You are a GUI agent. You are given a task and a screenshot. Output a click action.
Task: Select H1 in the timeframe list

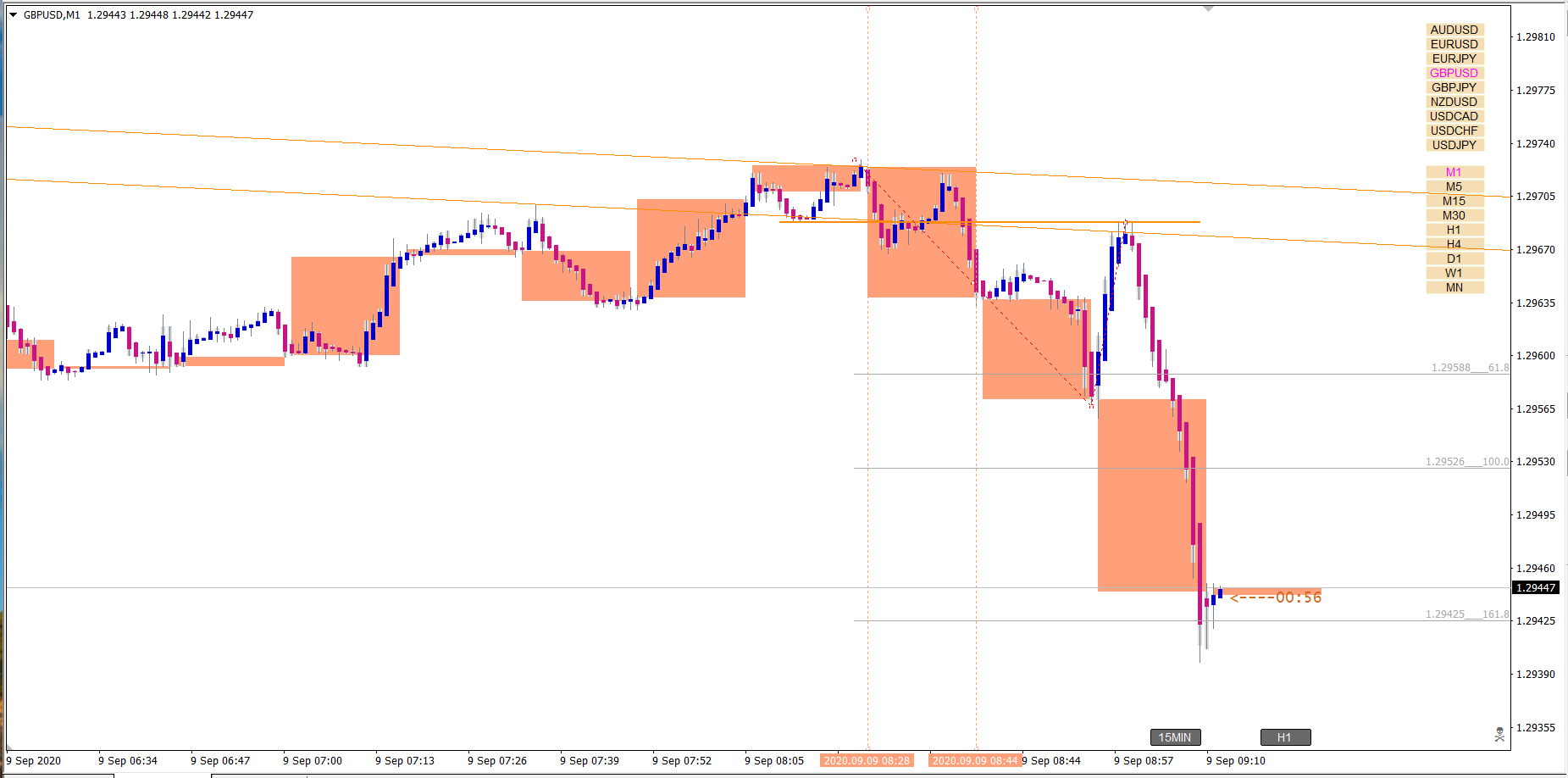tap(1454, 230)
